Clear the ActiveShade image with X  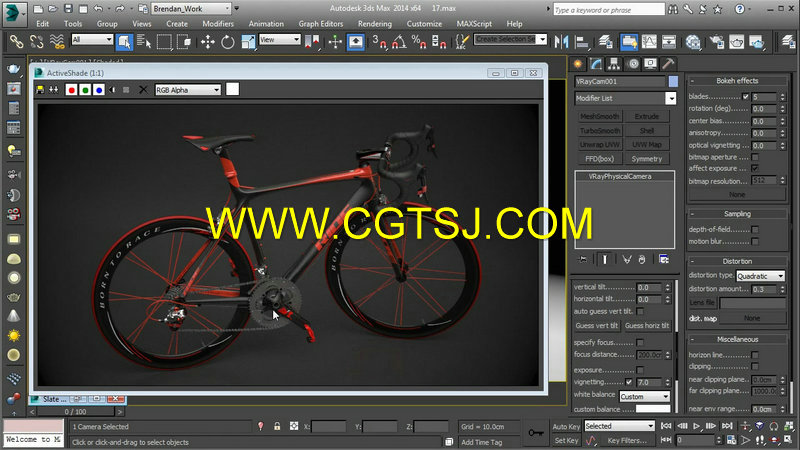click(143, 90)
